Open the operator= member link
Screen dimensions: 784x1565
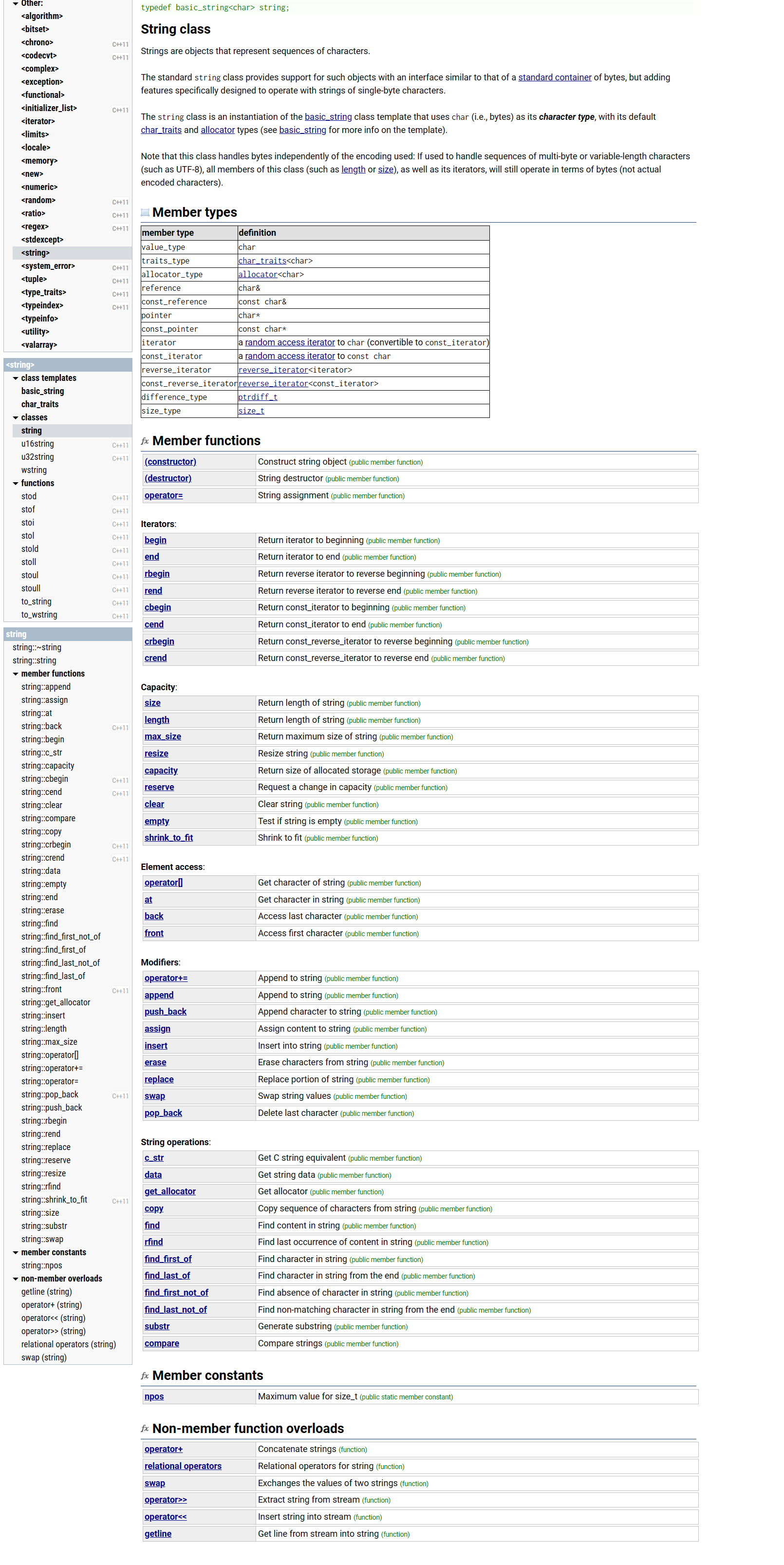(163, 496)
